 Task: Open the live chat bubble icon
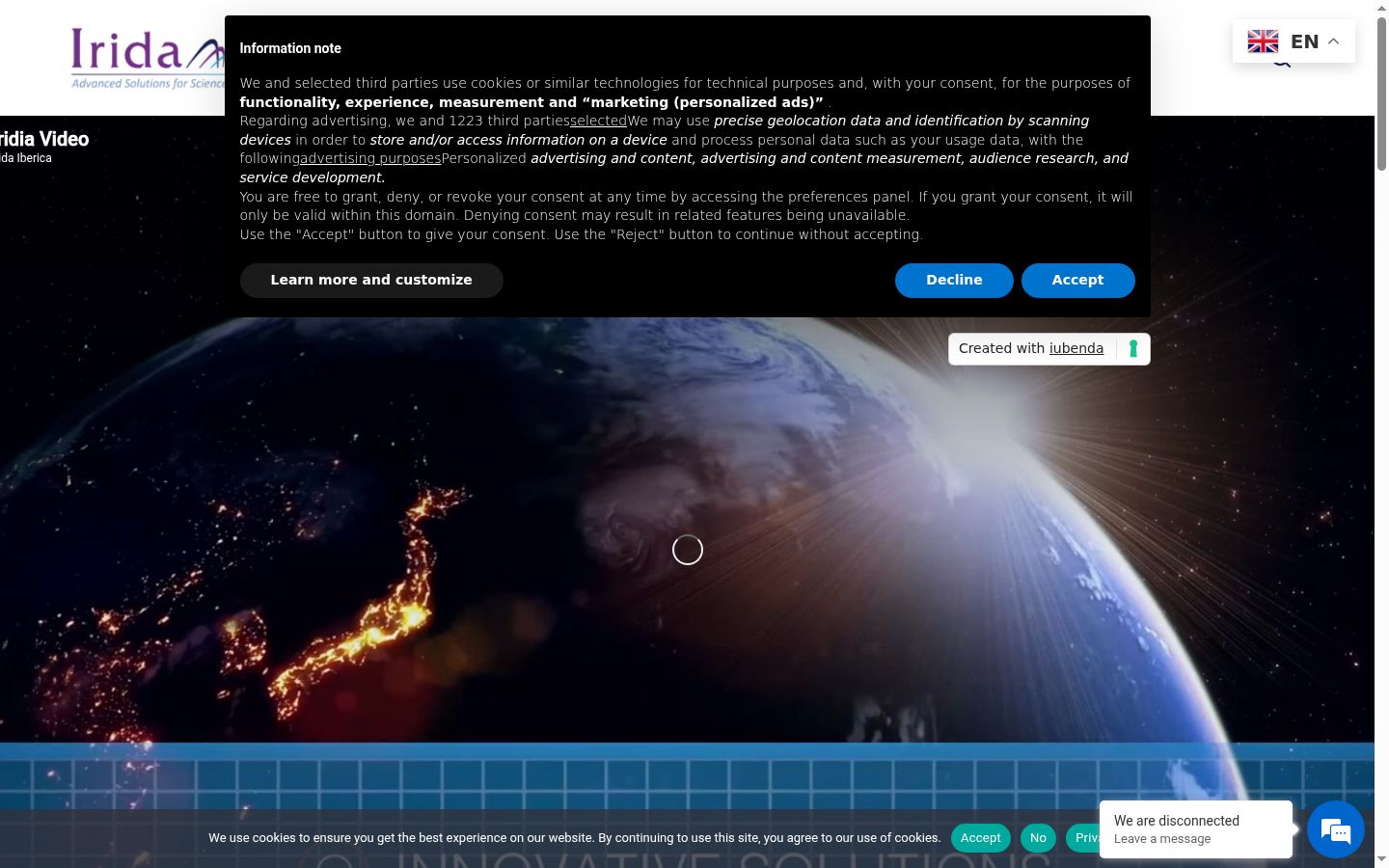click(1336, 829)
